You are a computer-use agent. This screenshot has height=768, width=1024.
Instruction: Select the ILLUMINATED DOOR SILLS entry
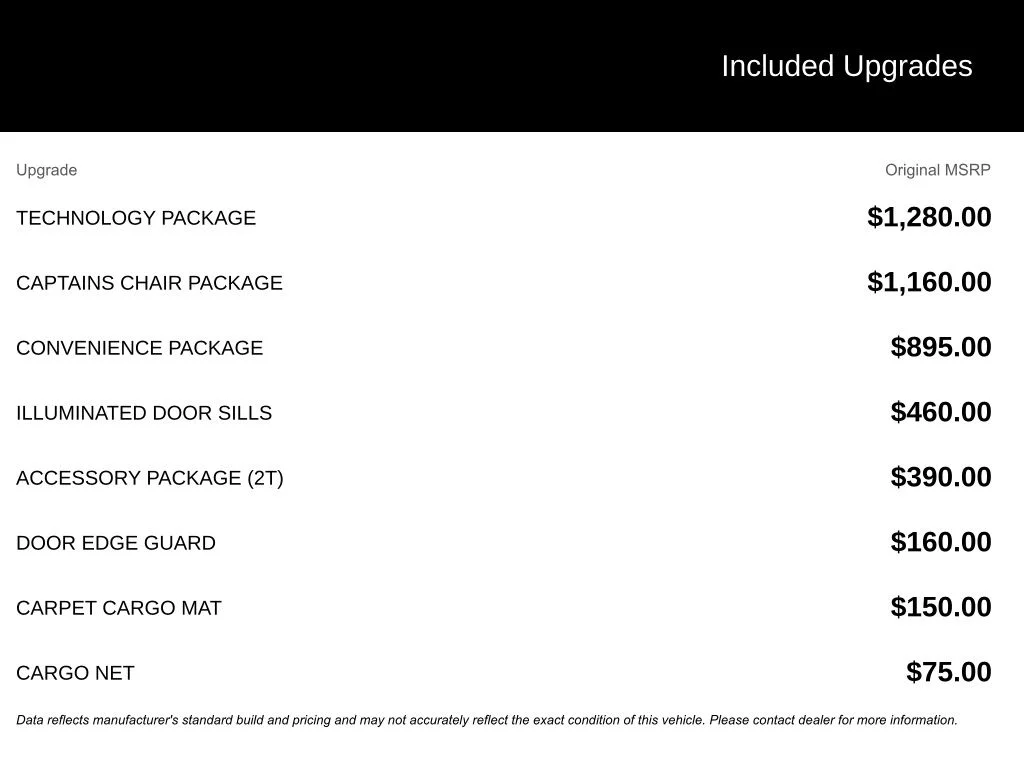144,413
